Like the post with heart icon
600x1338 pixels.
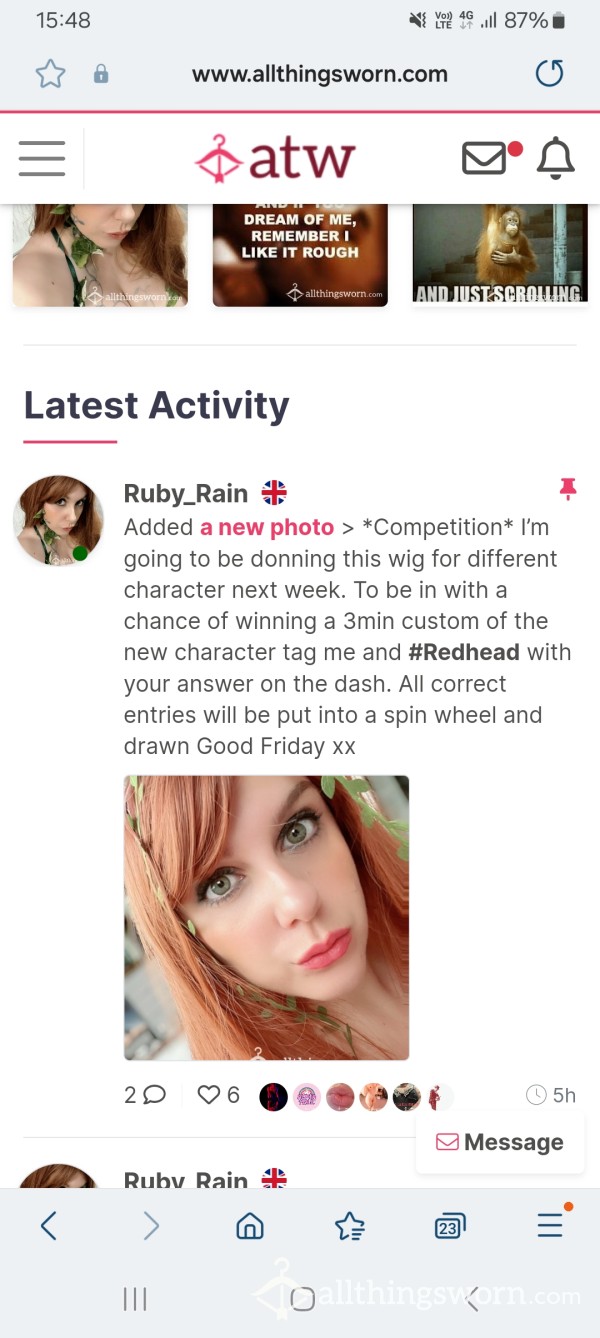pyautogui.click(x=208, y=1095)
